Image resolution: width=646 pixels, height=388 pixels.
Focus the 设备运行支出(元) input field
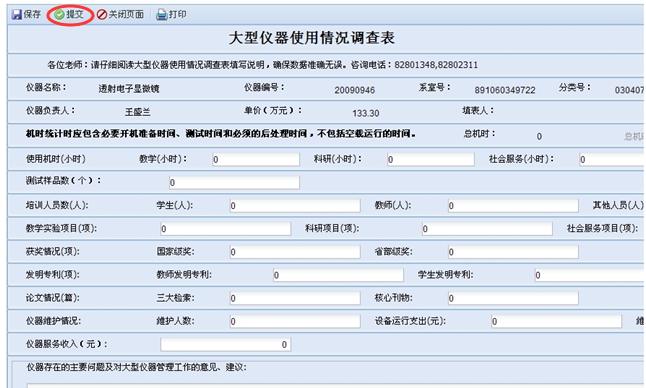click(x=556, y=321)
